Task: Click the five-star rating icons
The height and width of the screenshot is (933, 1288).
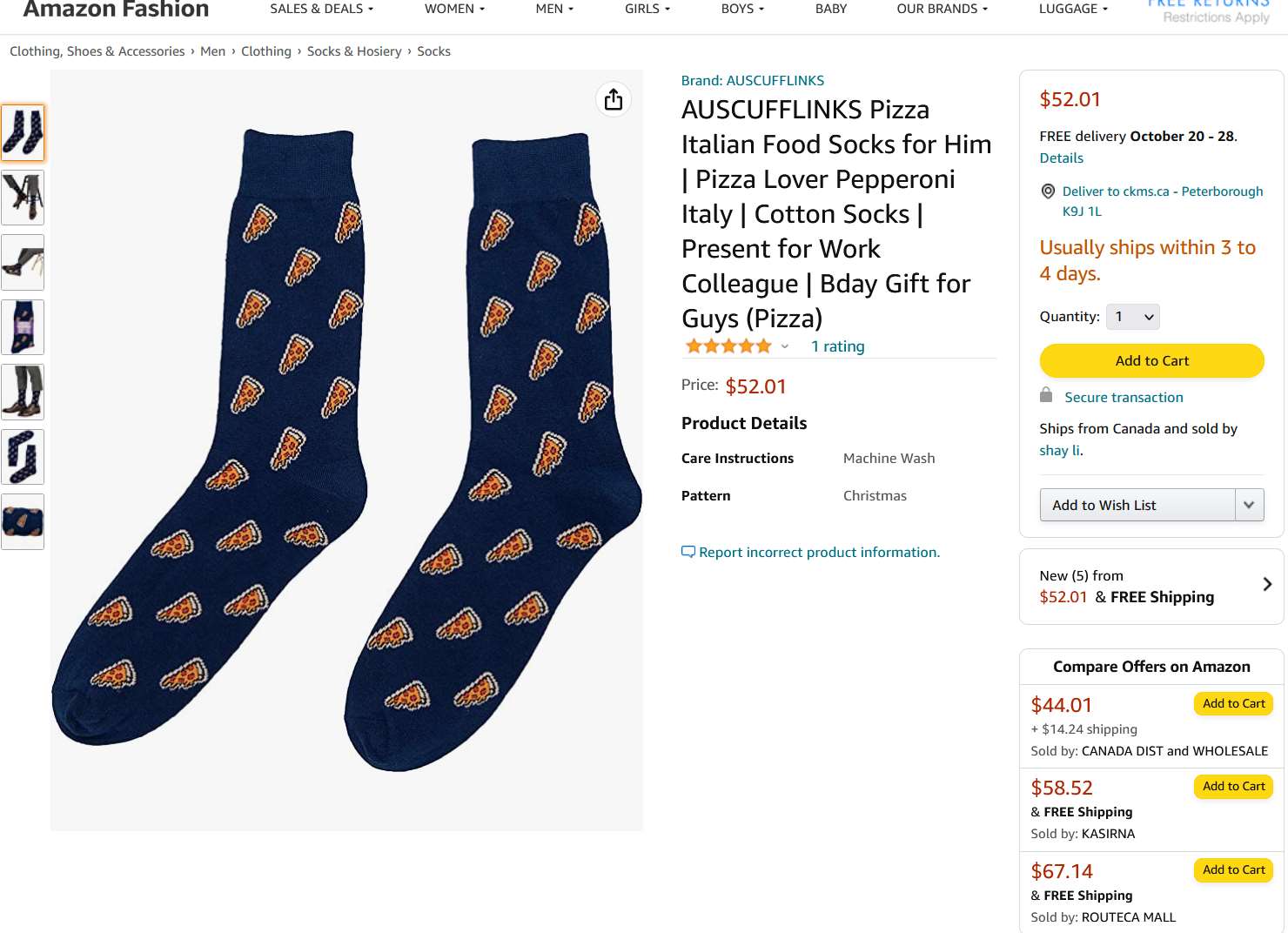Action: [x=728, y=346]
